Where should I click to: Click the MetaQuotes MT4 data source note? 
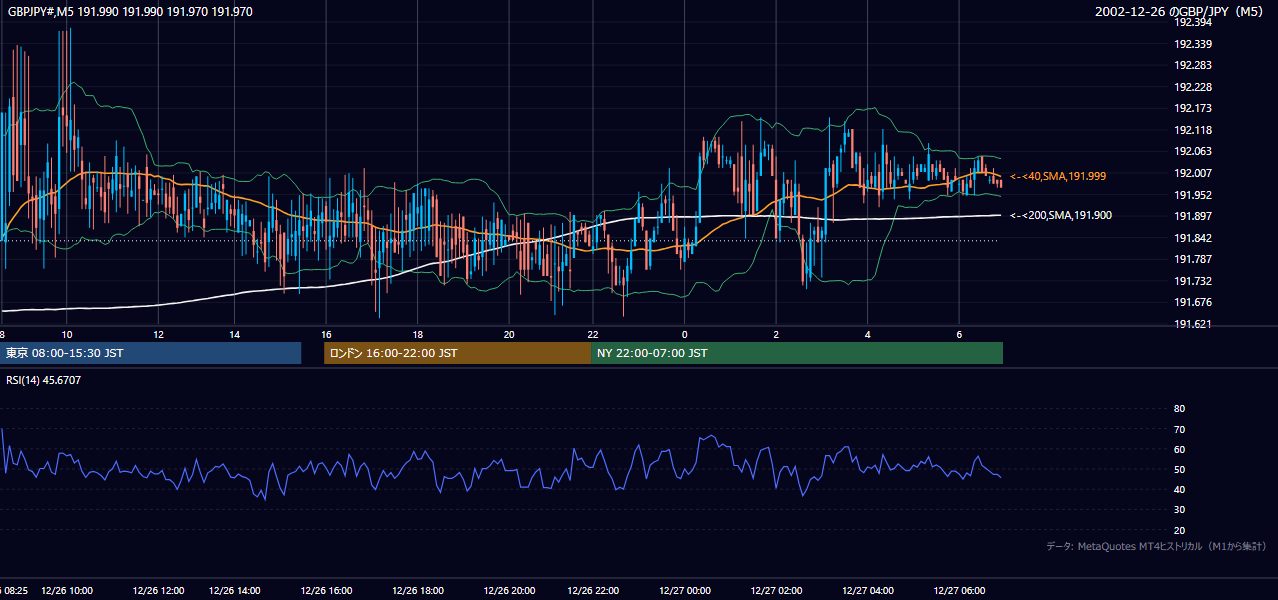pos(1156,546)
